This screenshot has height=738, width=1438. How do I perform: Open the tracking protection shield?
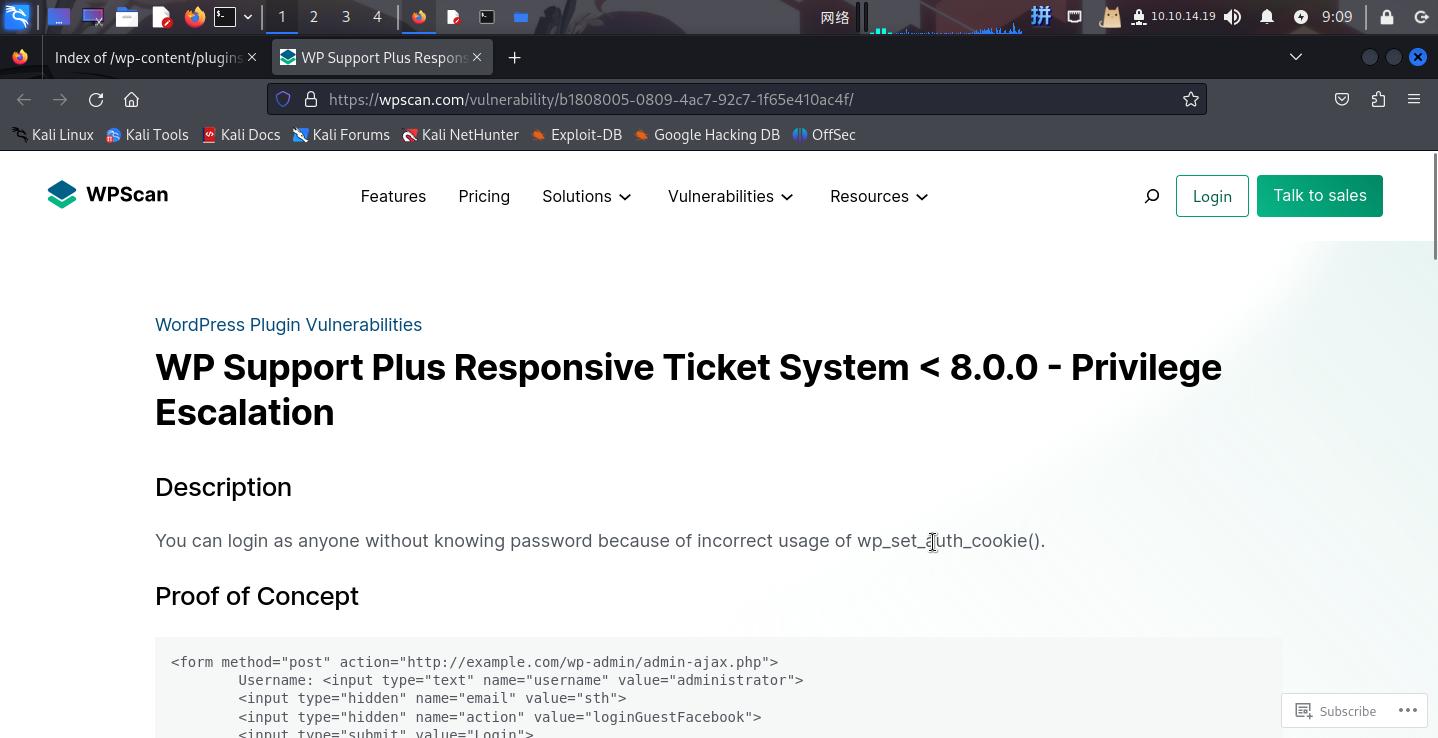[283, 99]
